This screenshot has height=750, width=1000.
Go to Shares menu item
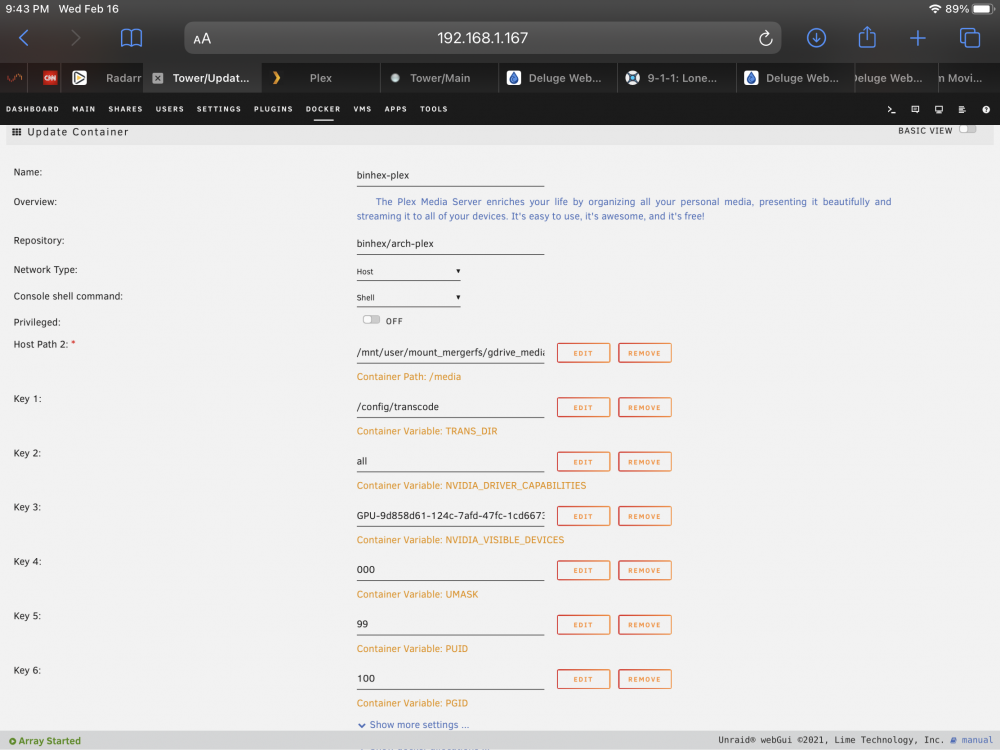[x=126, y=109]
